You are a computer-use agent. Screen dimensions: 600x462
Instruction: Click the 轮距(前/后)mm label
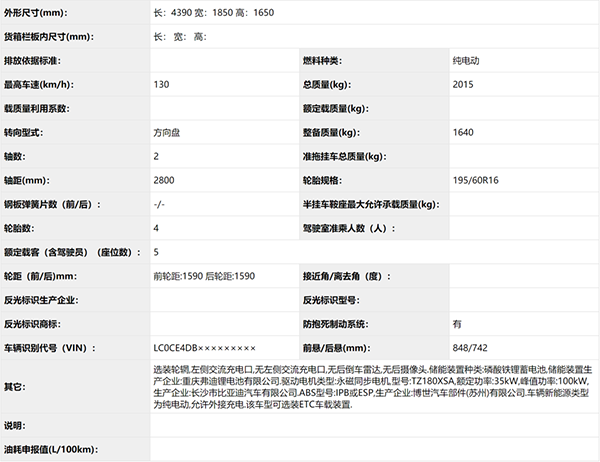click(40, 276)
